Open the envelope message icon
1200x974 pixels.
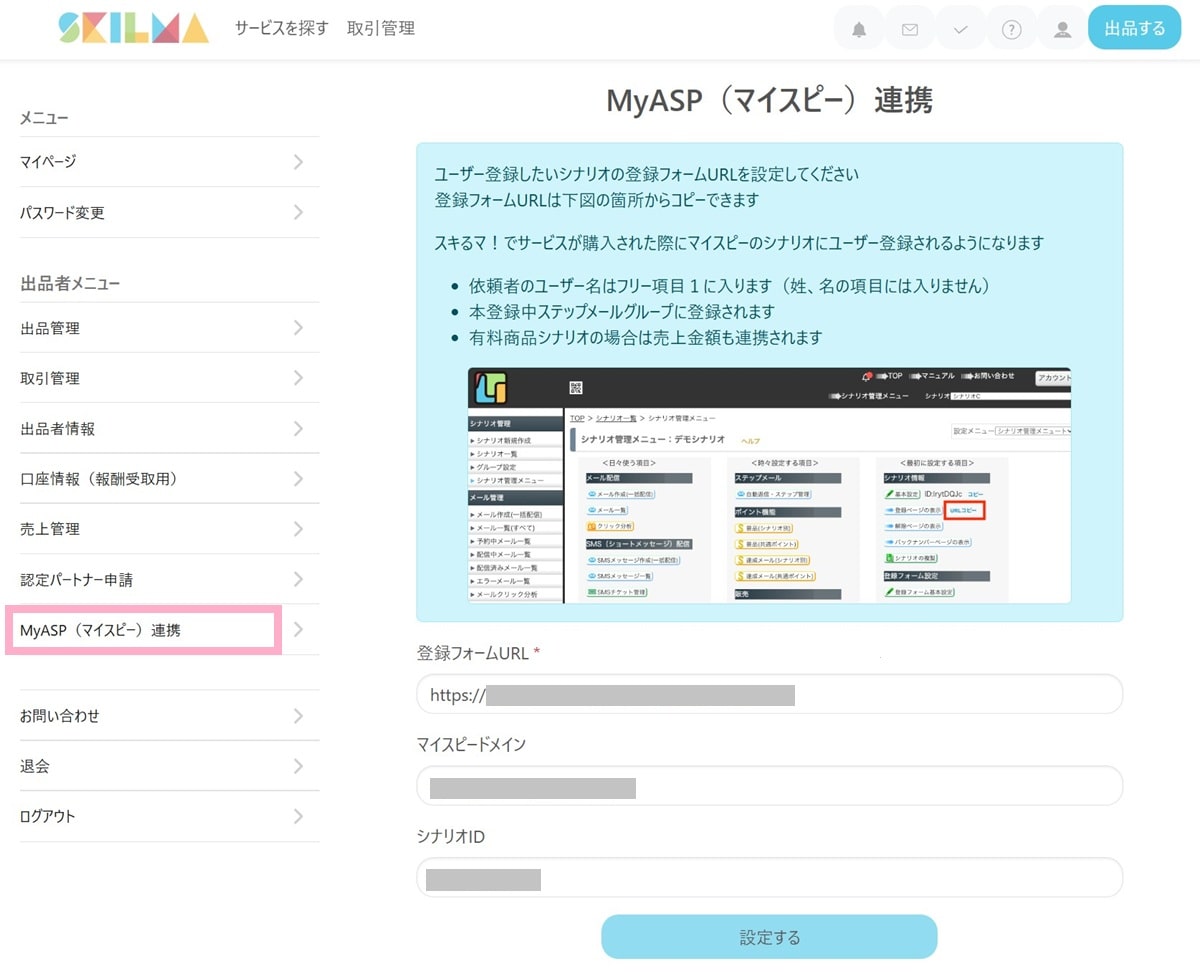[909, 28]
